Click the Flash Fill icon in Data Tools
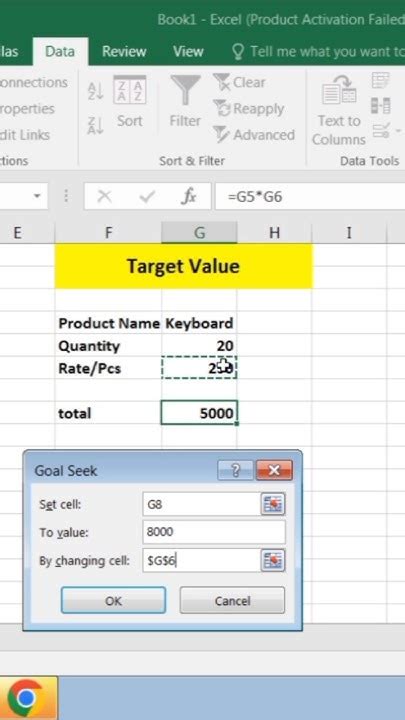The image size is (405, 720). [x=381, y=80]
